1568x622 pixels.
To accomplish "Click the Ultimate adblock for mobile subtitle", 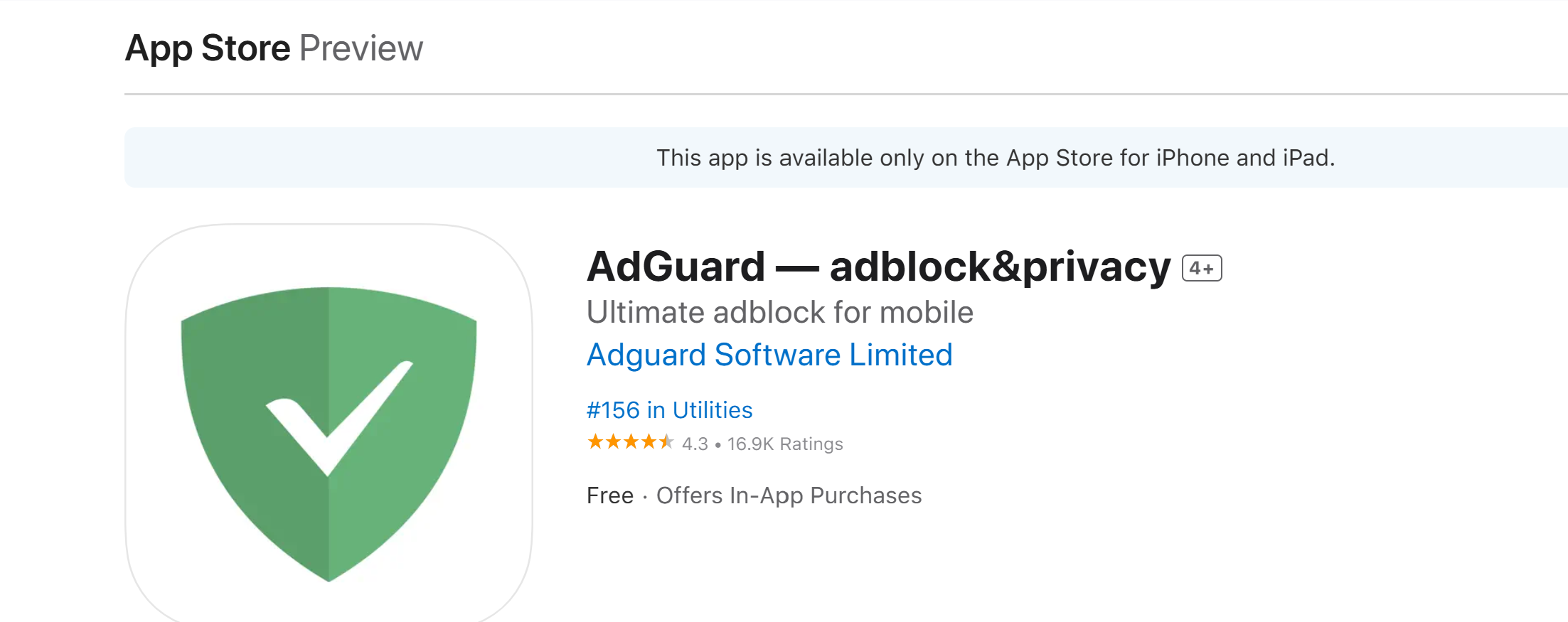I will click(x=780, y=312).
